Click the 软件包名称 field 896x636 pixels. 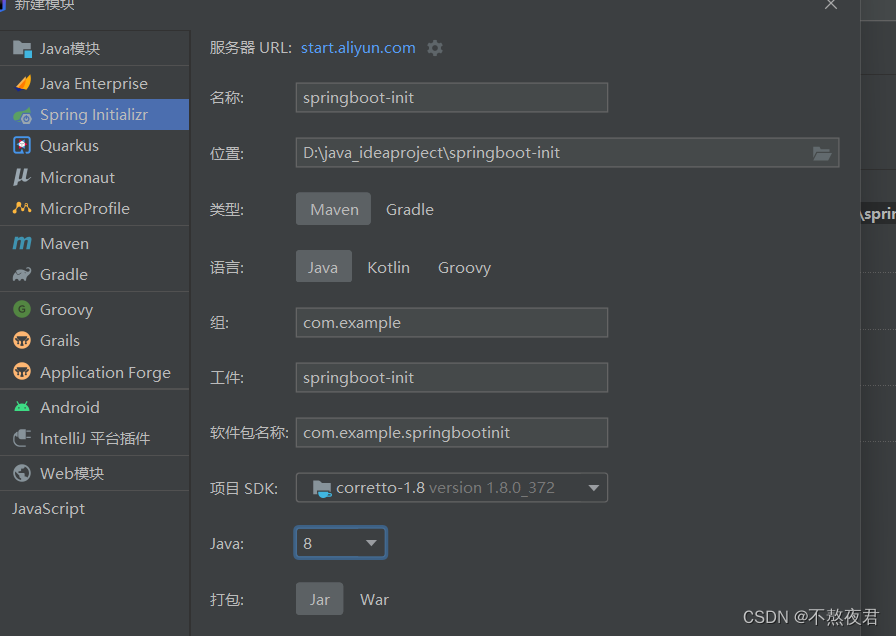pos(451,433)
